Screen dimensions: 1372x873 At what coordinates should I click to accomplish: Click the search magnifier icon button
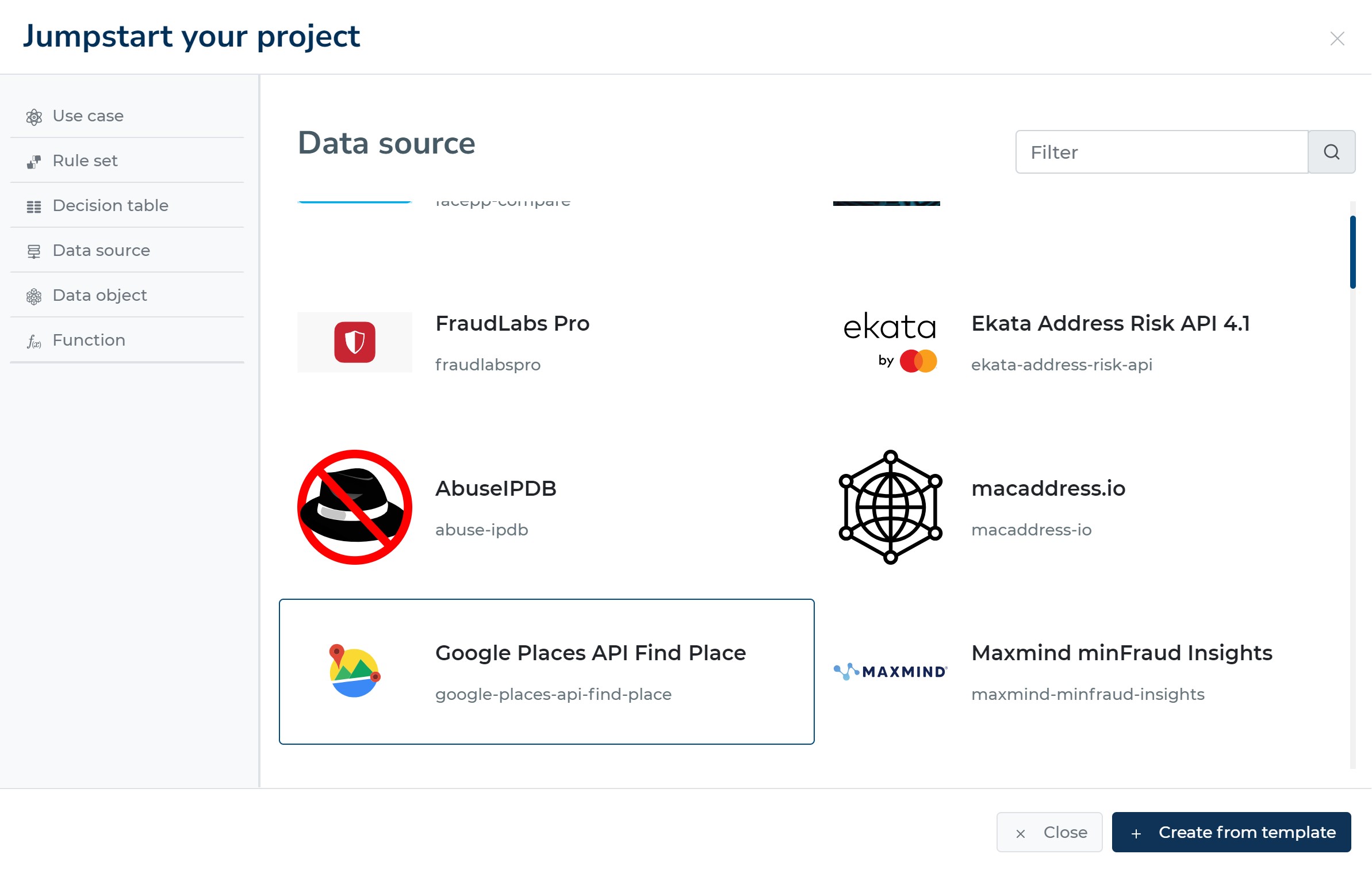(1331, 152)
